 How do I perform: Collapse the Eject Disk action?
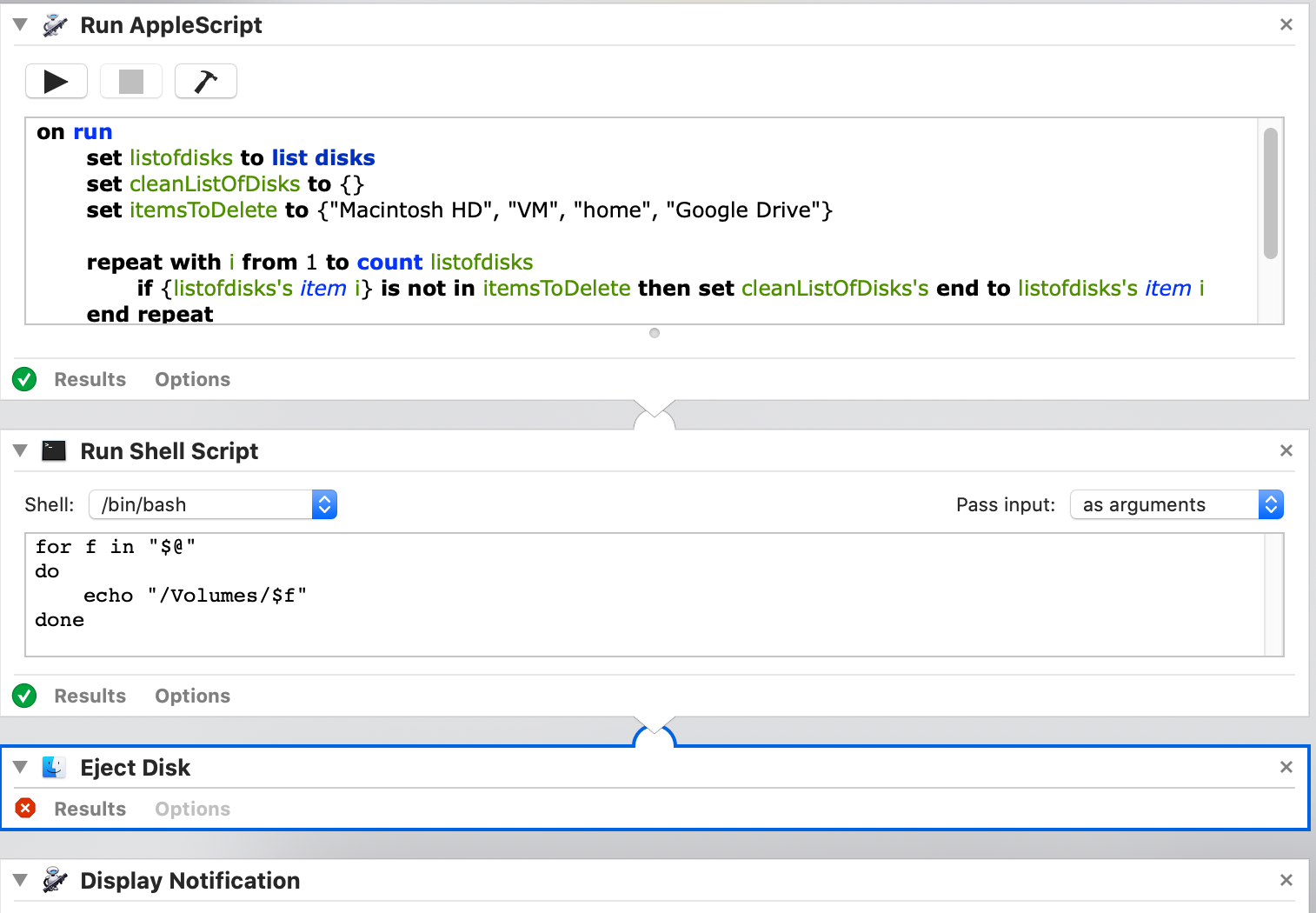point(20,767)
